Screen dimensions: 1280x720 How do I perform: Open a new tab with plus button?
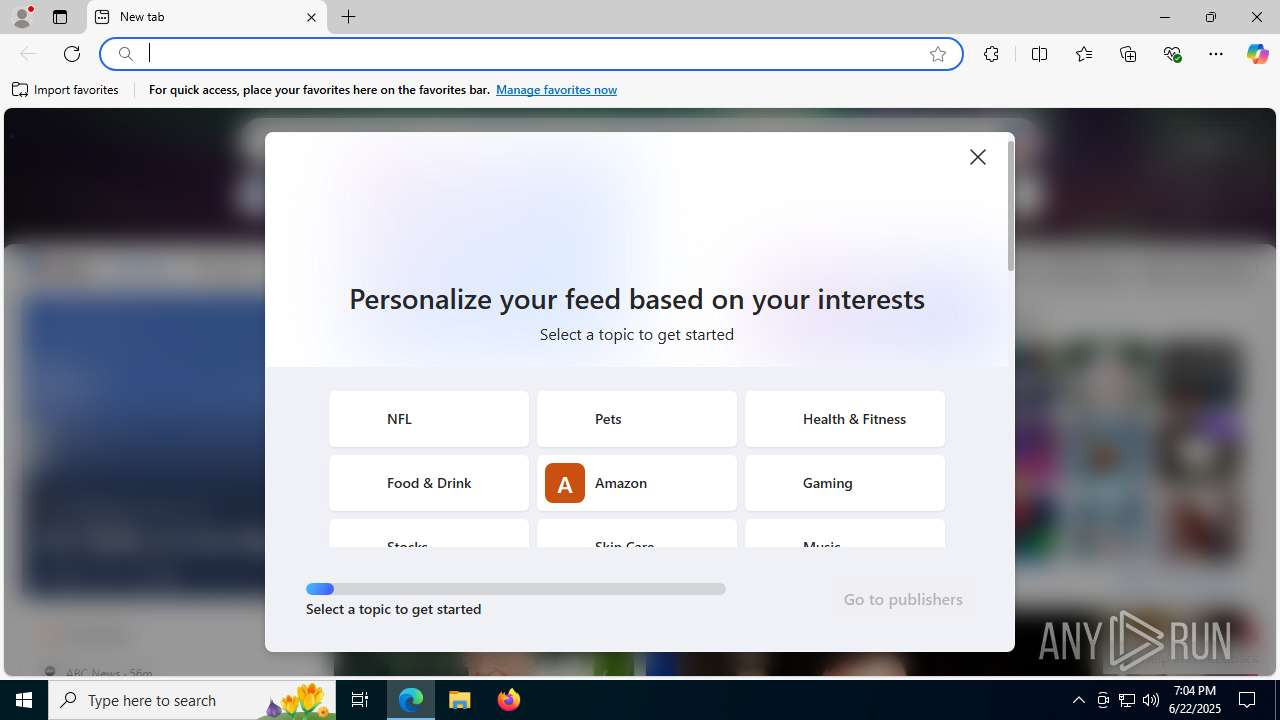point(348,17)
